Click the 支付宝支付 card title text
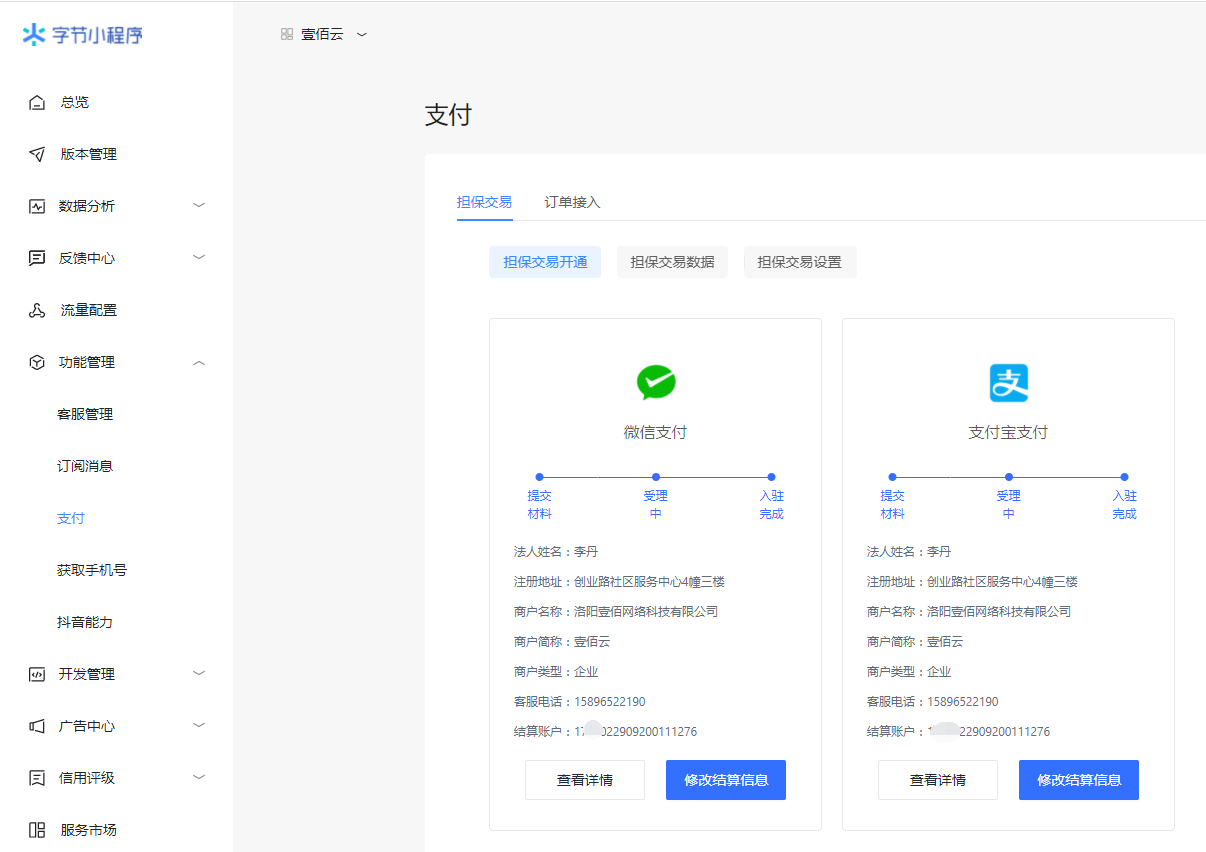1206x852 pixels. tap(1009, 432)
